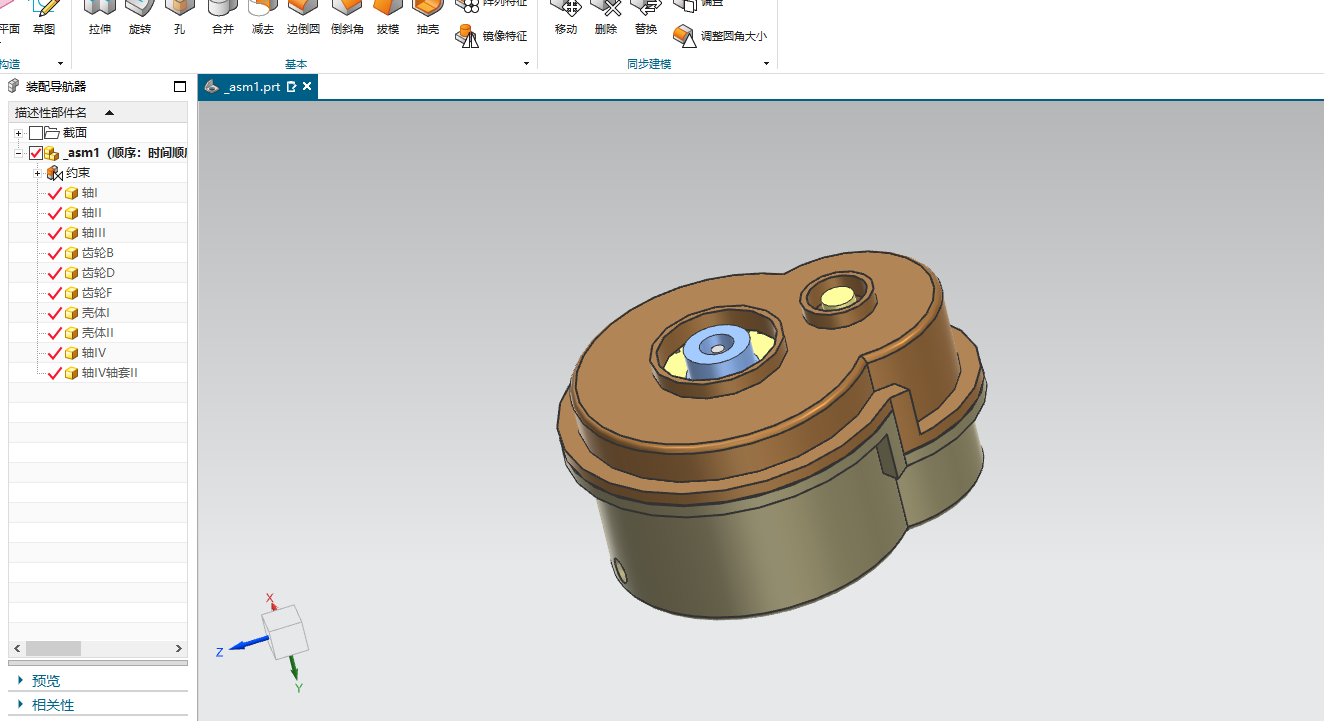This screenshot has width=1324, height=721.
Task: Click the 镜像特征 (Mirror Feature) tool
Action: 491,36
